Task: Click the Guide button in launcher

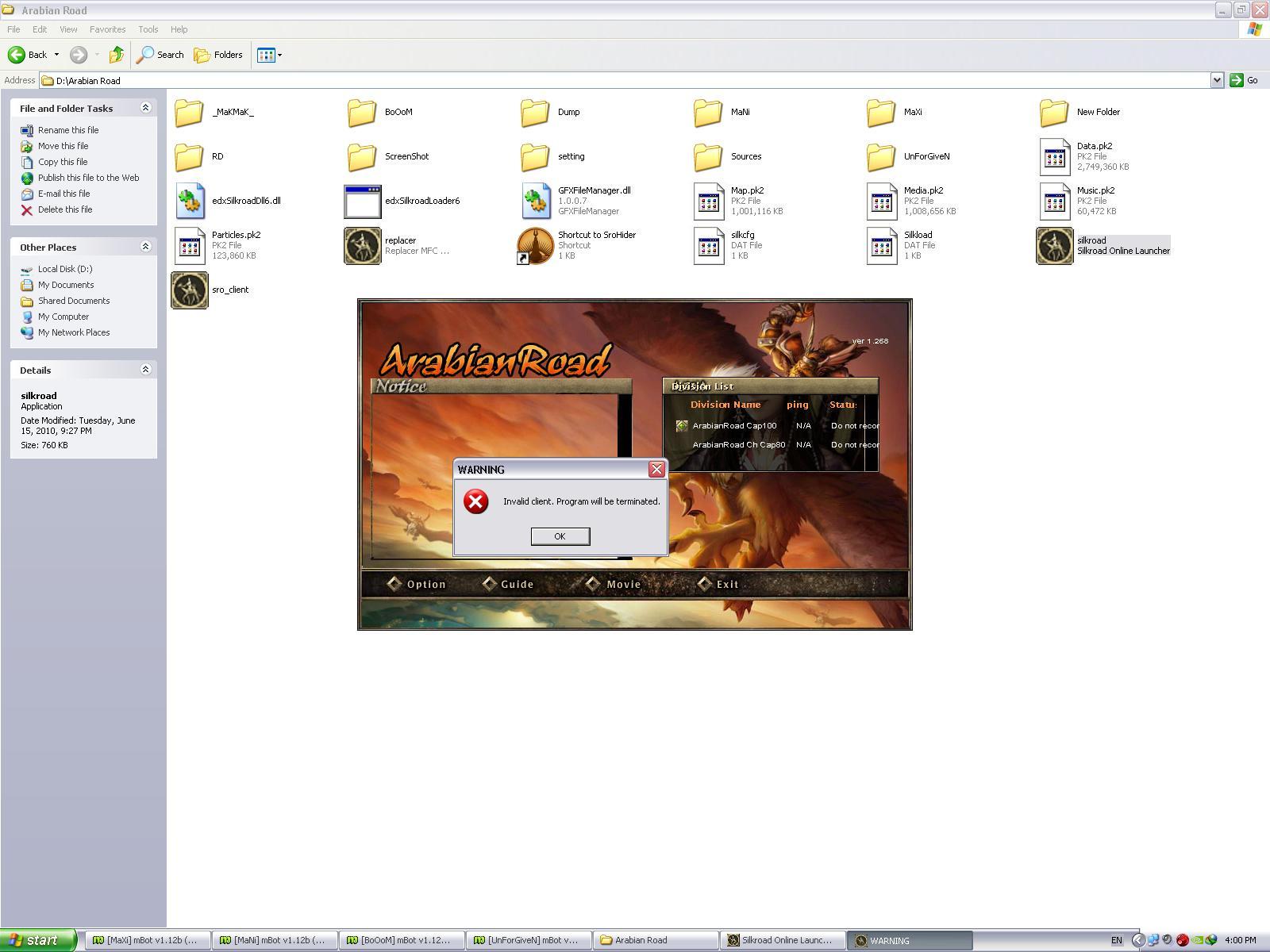Action: pos(508,584)
